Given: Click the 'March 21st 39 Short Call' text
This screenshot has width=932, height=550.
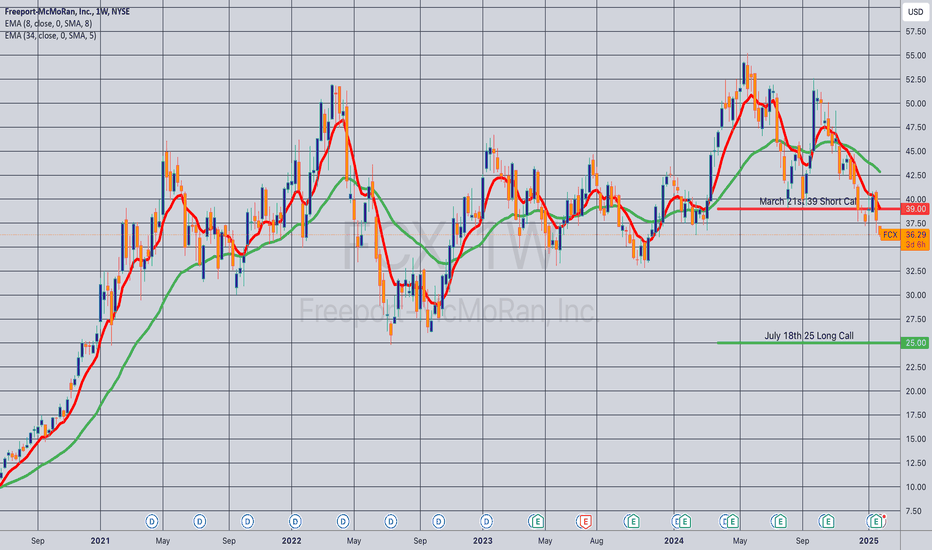Looking at the screenshot, I should coord(808,202).
